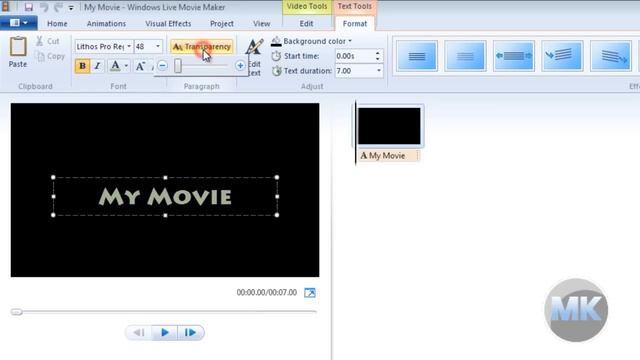Click the full screen preview icon
Viewport: 640px width, 360px height.
click(x=310, y=293)
